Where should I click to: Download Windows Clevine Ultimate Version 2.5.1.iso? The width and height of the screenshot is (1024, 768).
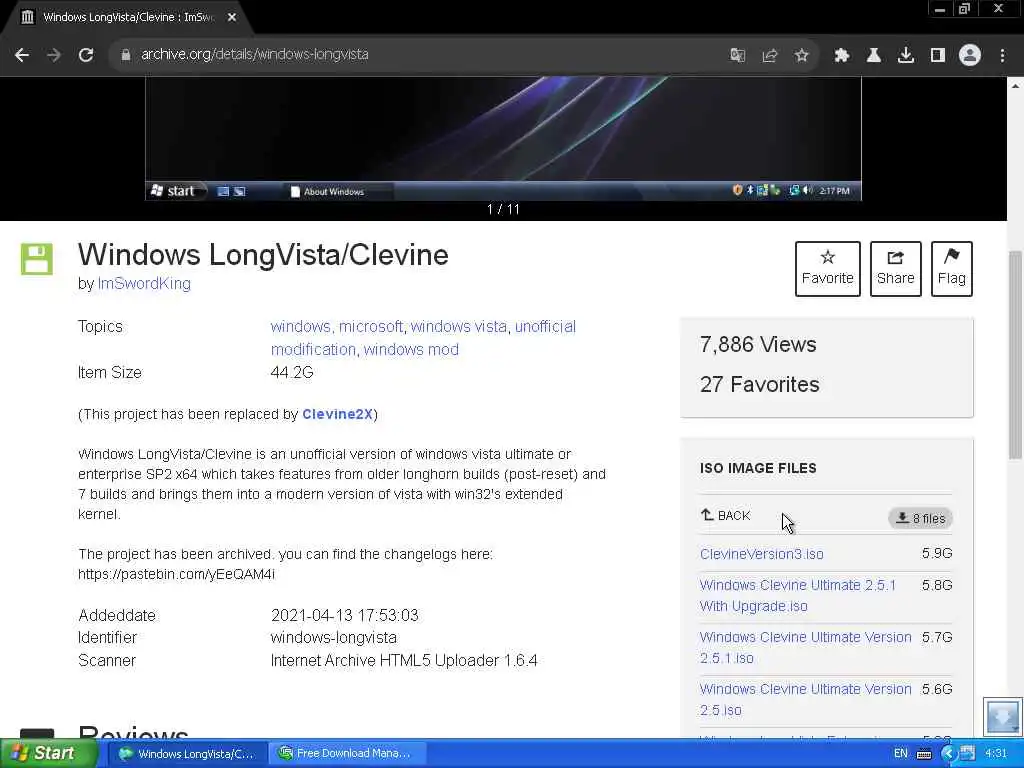(805, 647)
